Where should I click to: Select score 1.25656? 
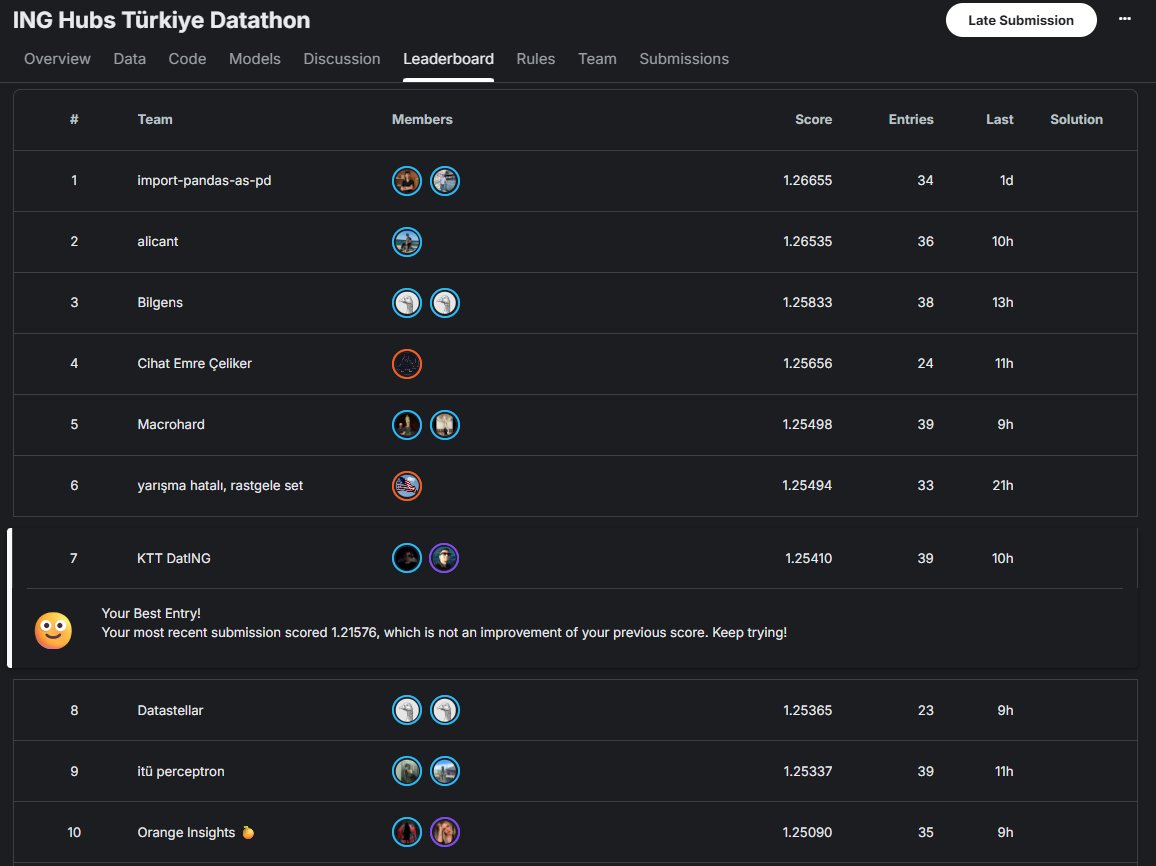tap(807, 363)
